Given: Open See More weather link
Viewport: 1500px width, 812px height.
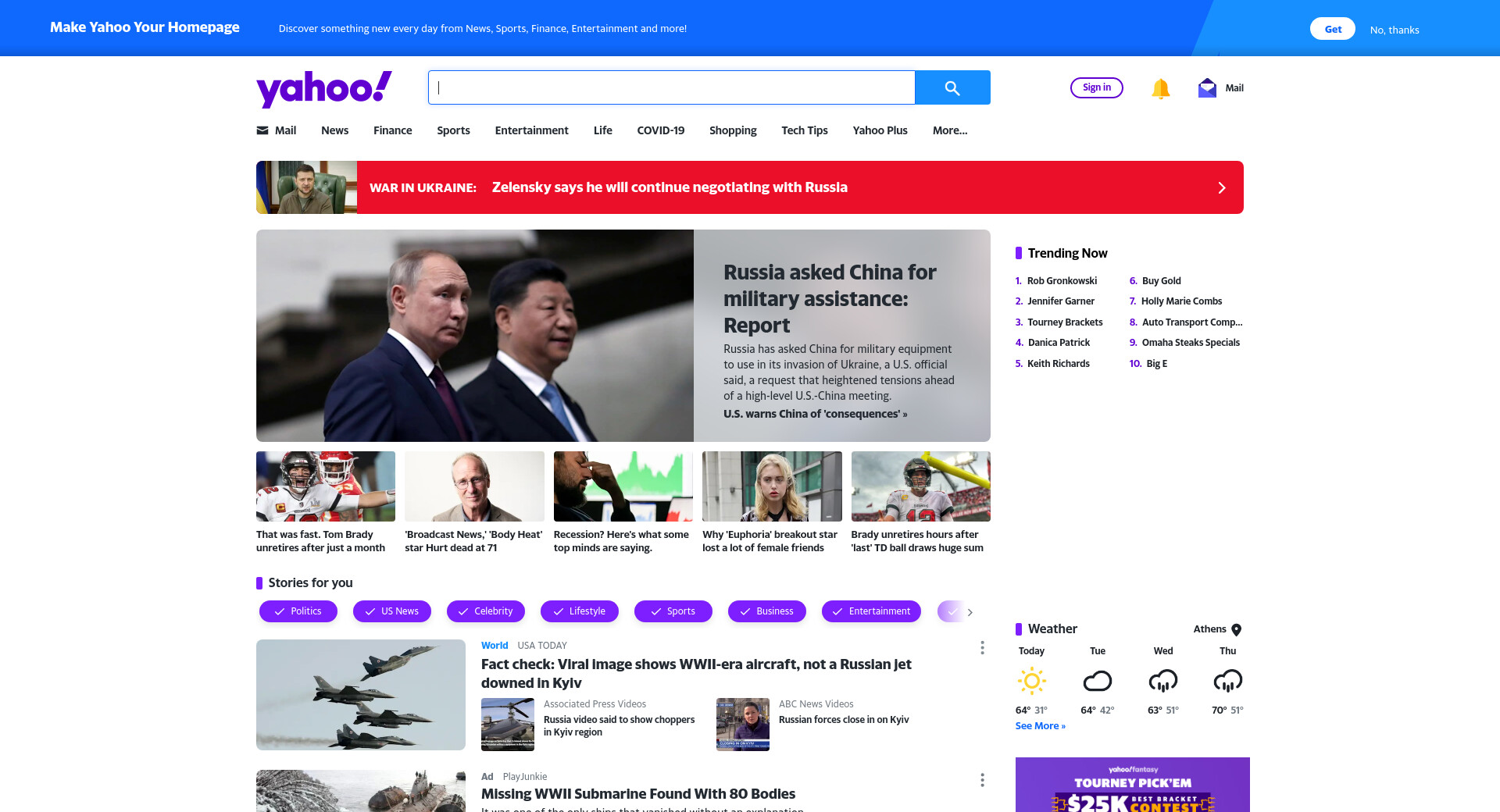Looking at the screenshot, I should click(x=1040, y=726).
